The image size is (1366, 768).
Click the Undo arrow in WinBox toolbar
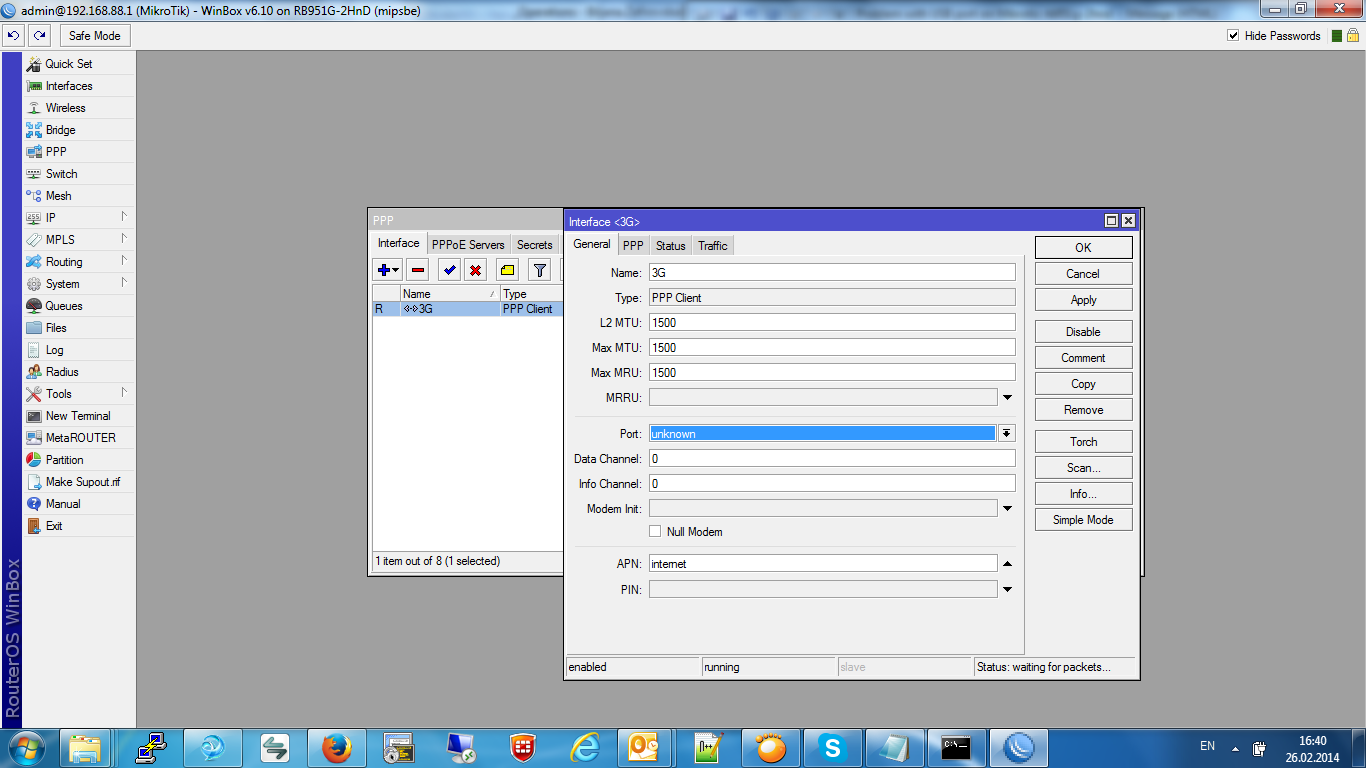pyautogui.click(x=14, y=36)
